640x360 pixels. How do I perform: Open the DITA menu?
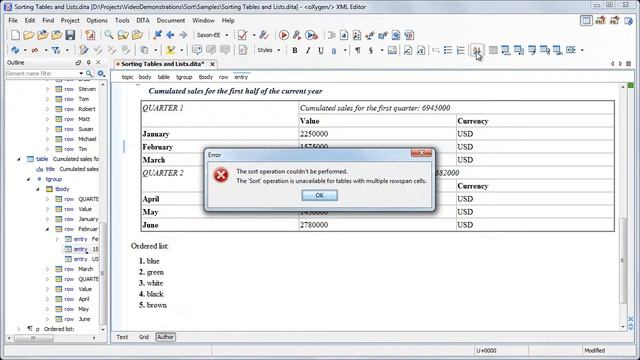(142, 20)
